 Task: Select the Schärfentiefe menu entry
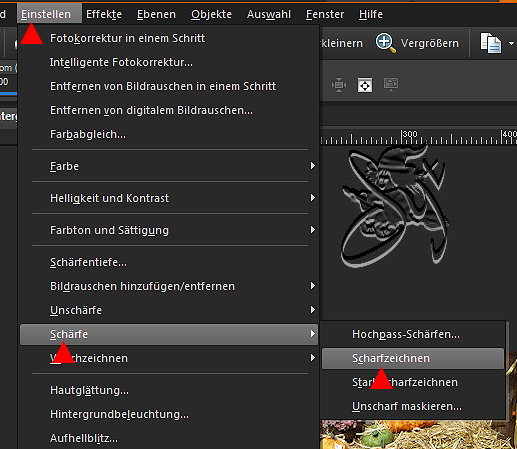[169, 262]
